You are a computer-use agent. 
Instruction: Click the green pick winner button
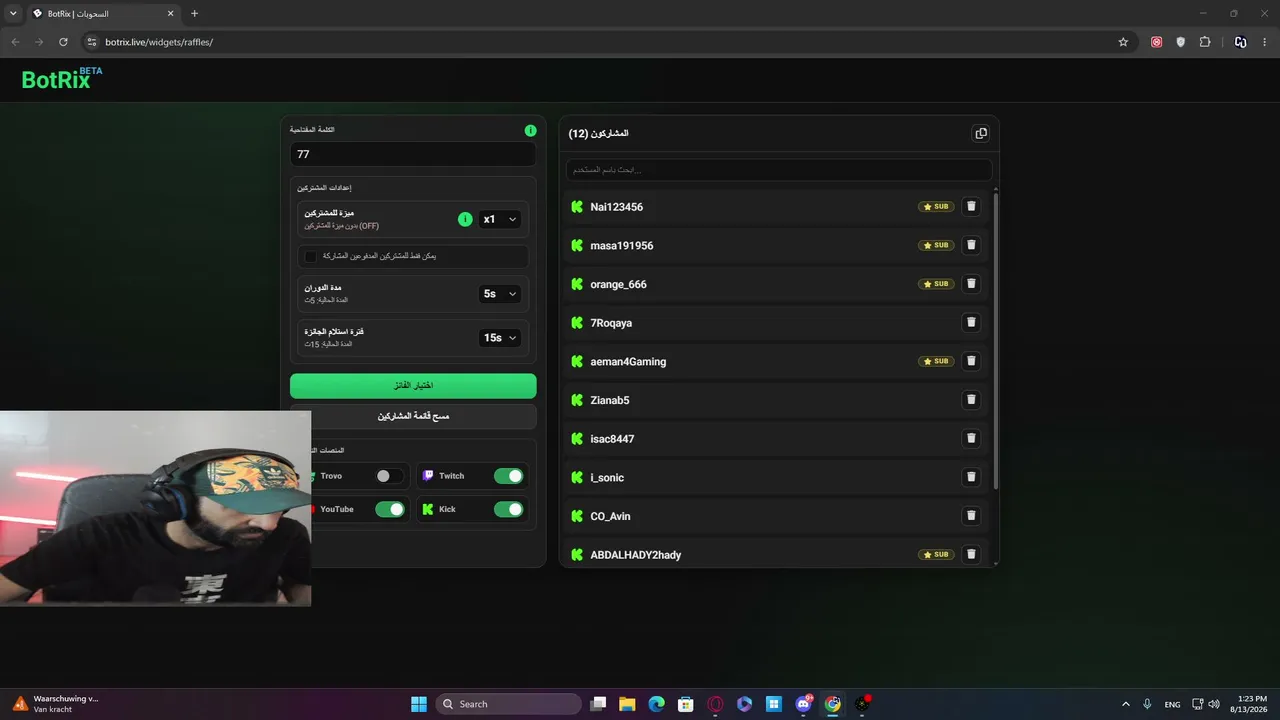pos(413,385)
